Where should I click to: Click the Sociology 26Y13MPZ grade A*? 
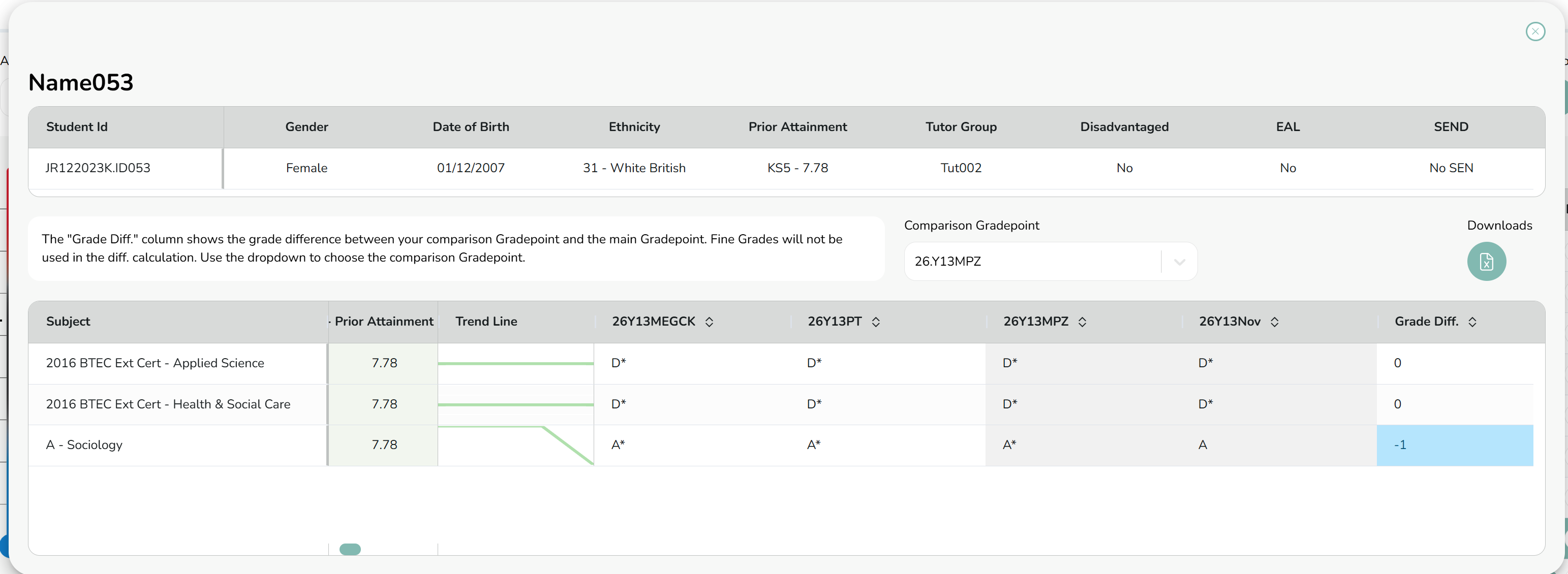(1009, 445)
